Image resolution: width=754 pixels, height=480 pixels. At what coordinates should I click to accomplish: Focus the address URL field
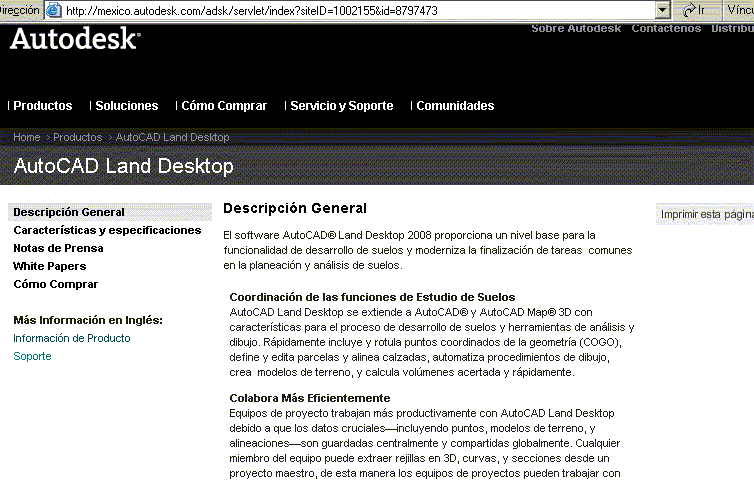tap(358, 10)
